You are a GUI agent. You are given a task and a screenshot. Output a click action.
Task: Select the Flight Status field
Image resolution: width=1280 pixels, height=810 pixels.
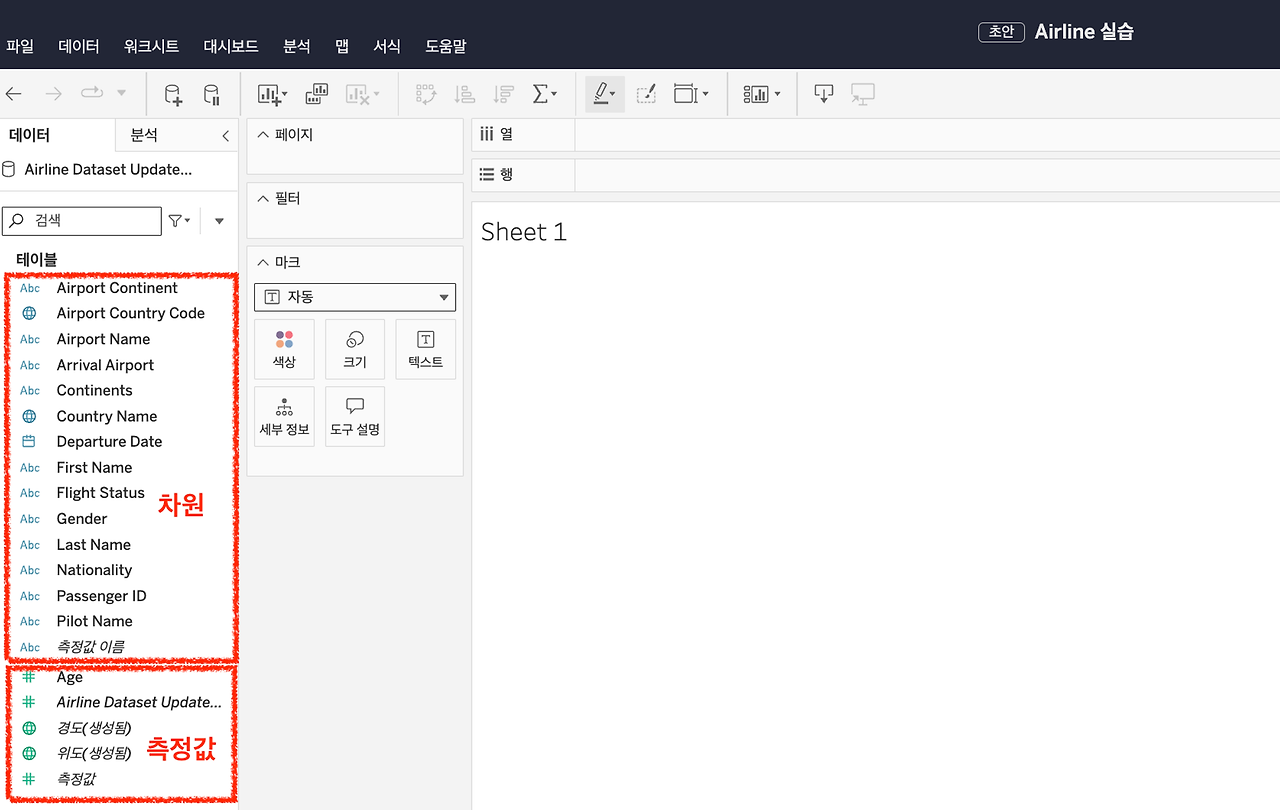point(100,493)
